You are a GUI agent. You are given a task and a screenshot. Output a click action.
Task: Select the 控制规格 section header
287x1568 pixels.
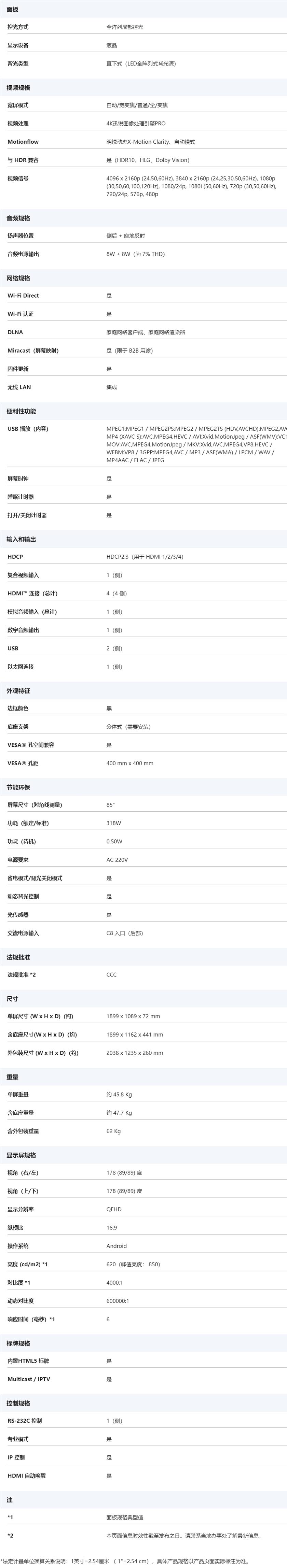click(x=18, y=1403)
